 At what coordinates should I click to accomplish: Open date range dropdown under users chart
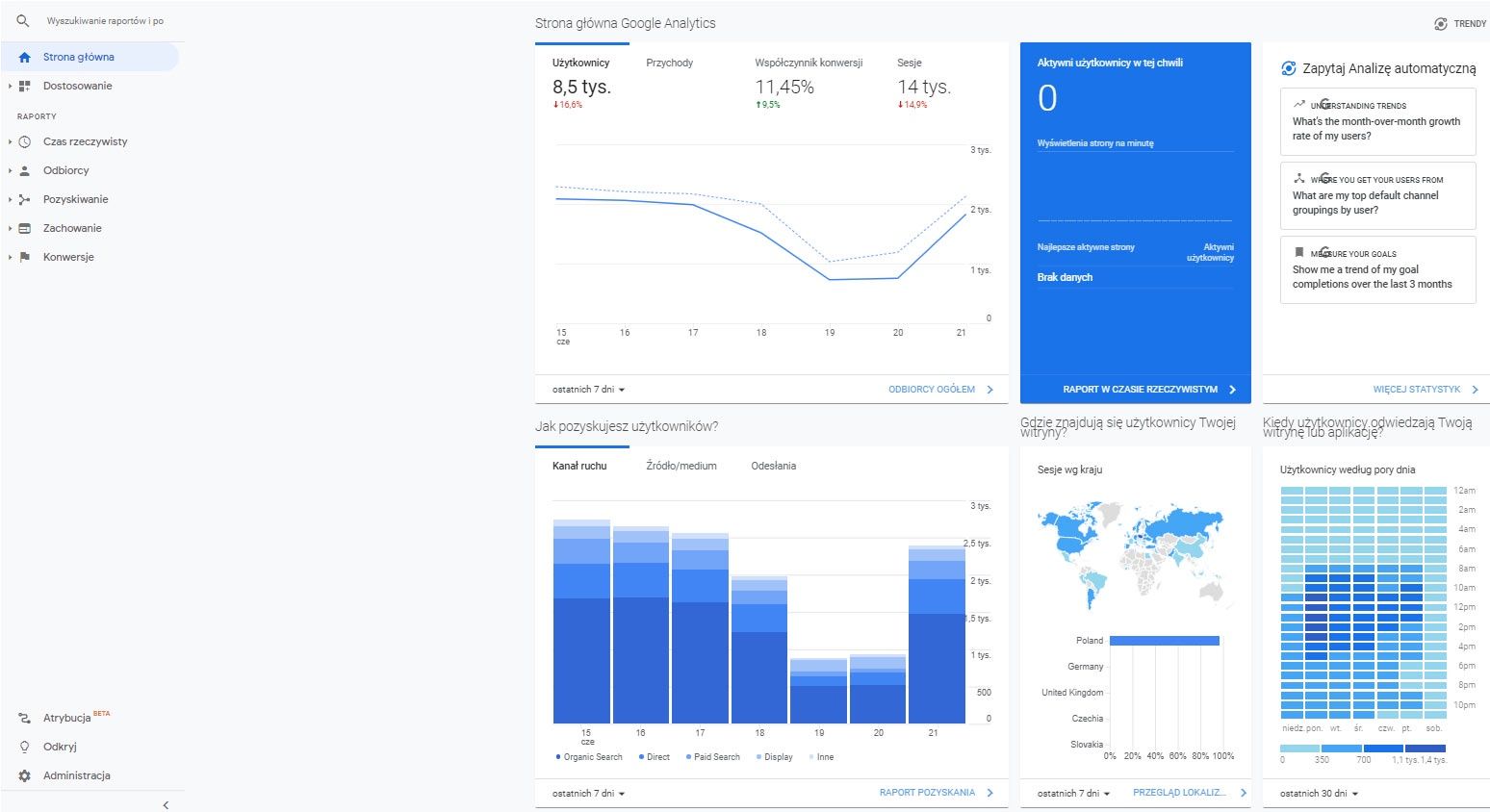pyautogui.click(x=588, y=390)
